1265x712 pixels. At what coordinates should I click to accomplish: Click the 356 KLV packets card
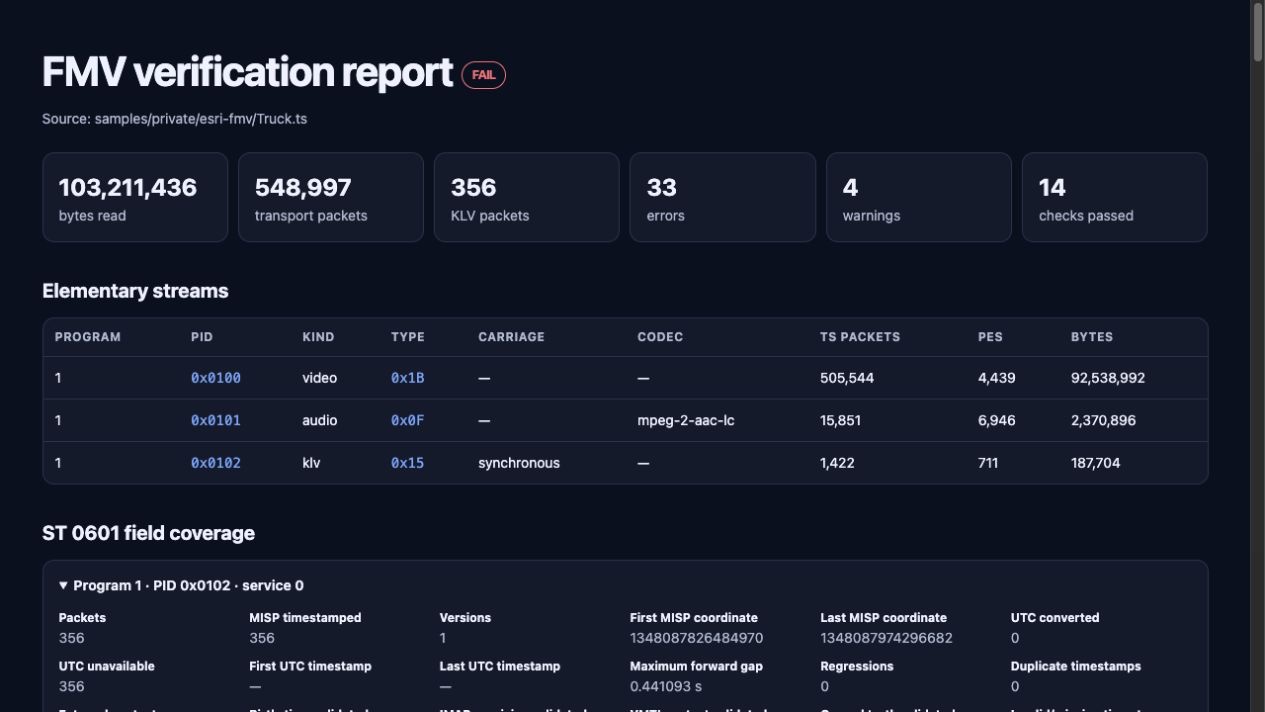527,197
